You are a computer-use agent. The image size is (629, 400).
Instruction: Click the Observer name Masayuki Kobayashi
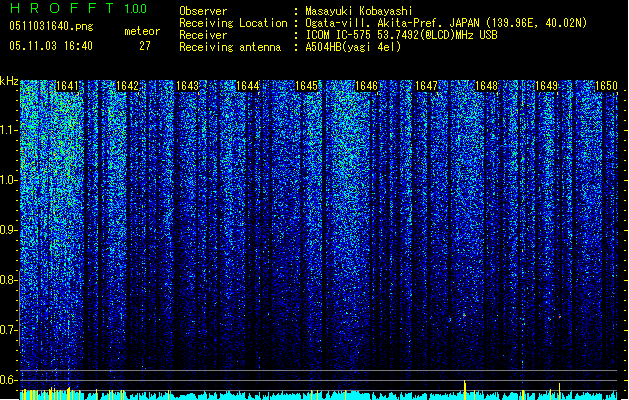pos(359,11)
